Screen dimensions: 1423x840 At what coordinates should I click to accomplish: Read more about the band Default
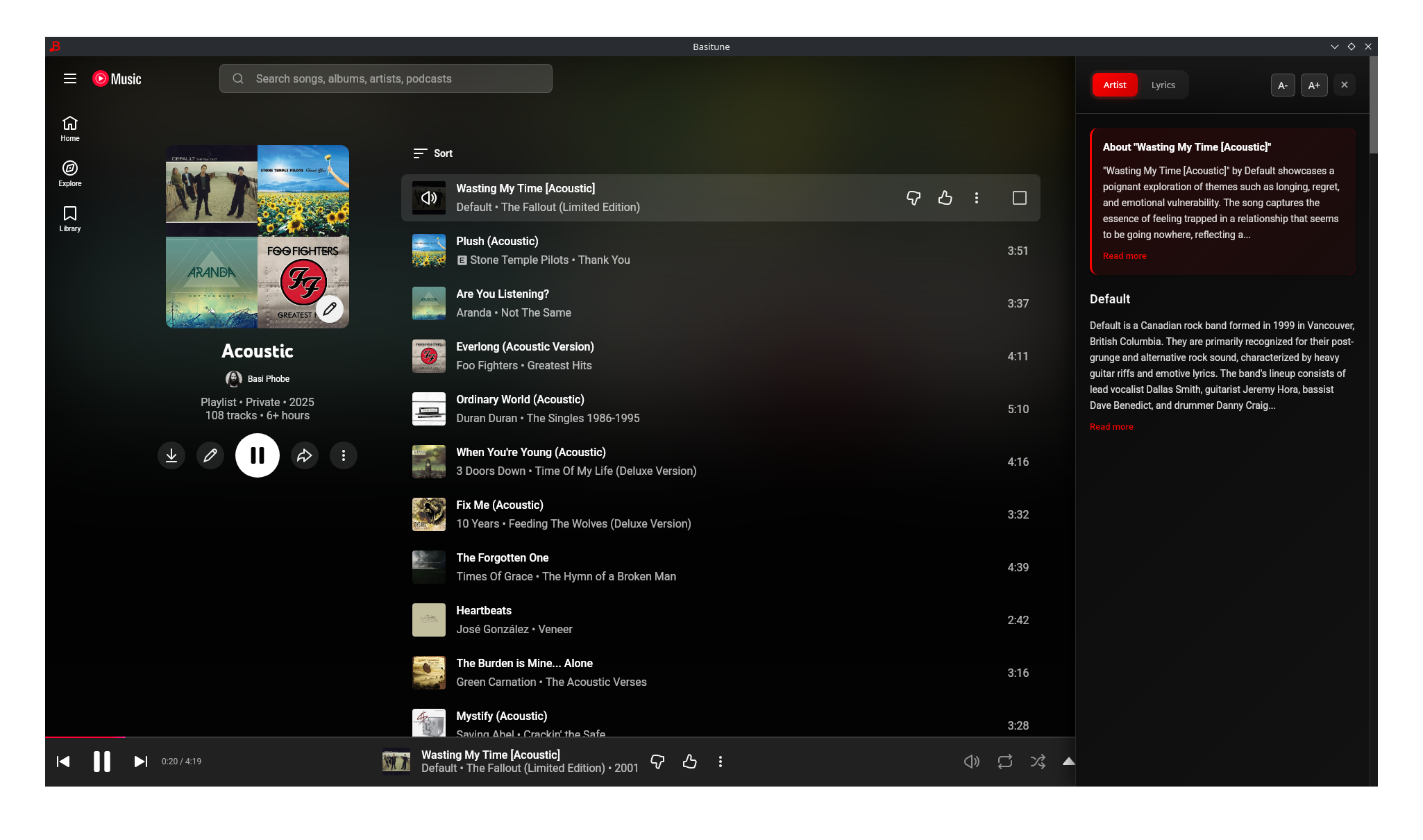pos(1111,426)
